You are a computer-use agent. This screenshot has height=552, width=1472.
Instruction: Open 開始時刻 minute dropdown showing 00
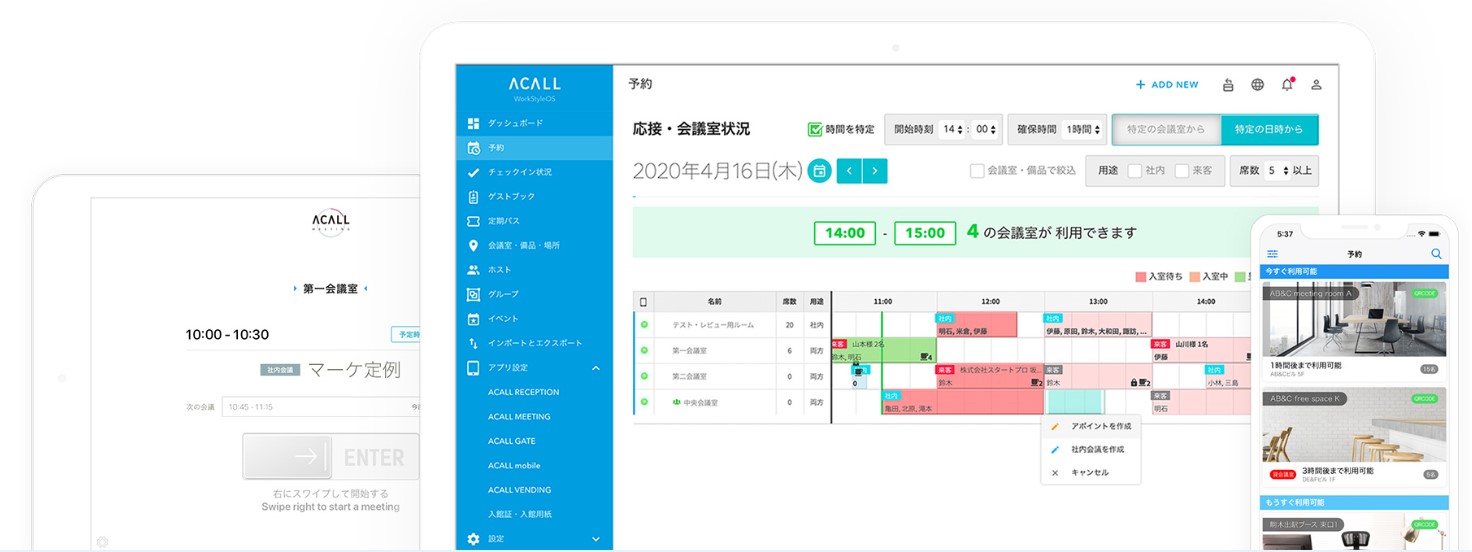(x=987, y=129)
